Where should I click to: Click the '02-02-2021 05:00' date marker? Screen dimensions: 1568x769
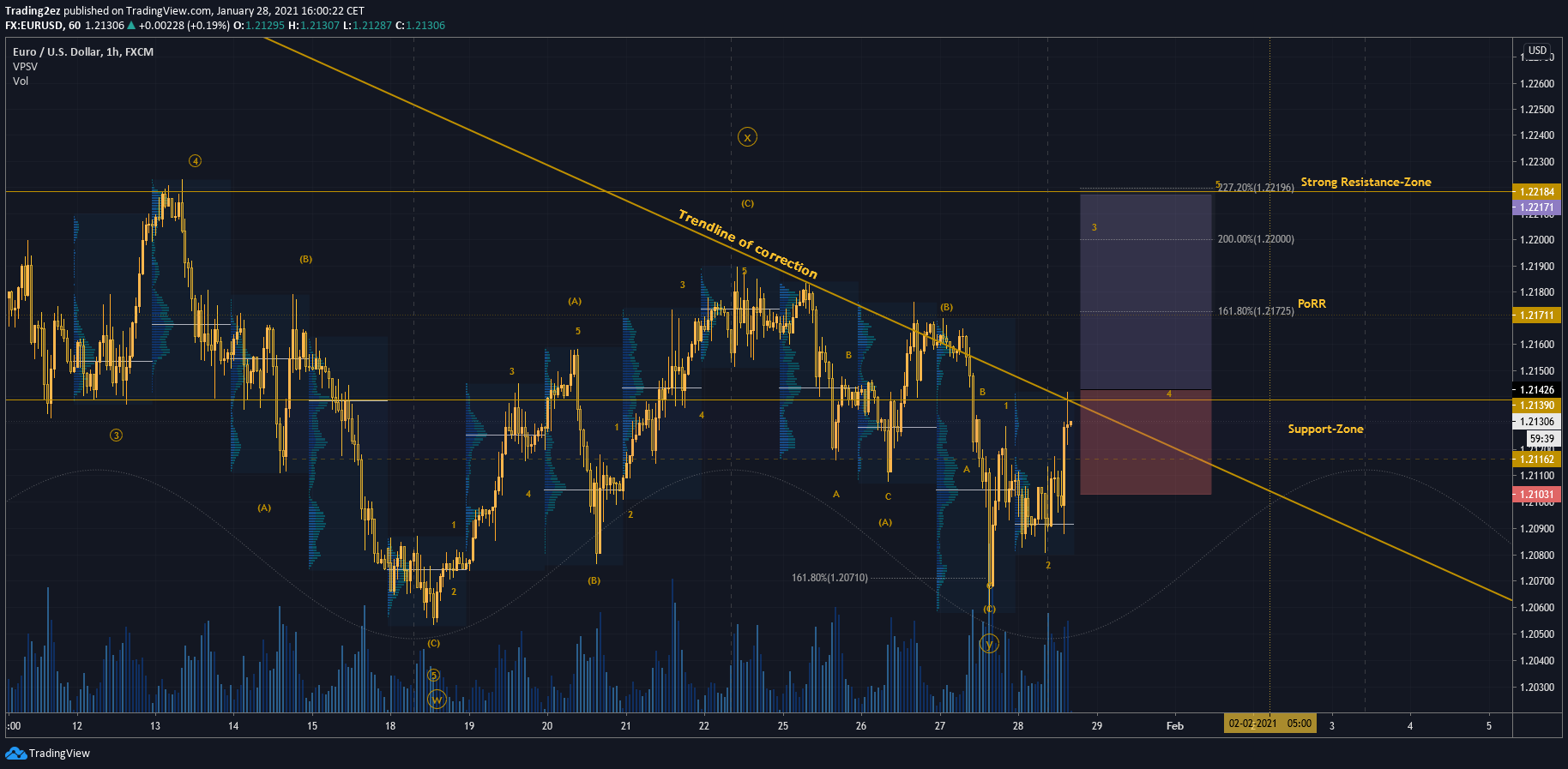coord(1269,724)
